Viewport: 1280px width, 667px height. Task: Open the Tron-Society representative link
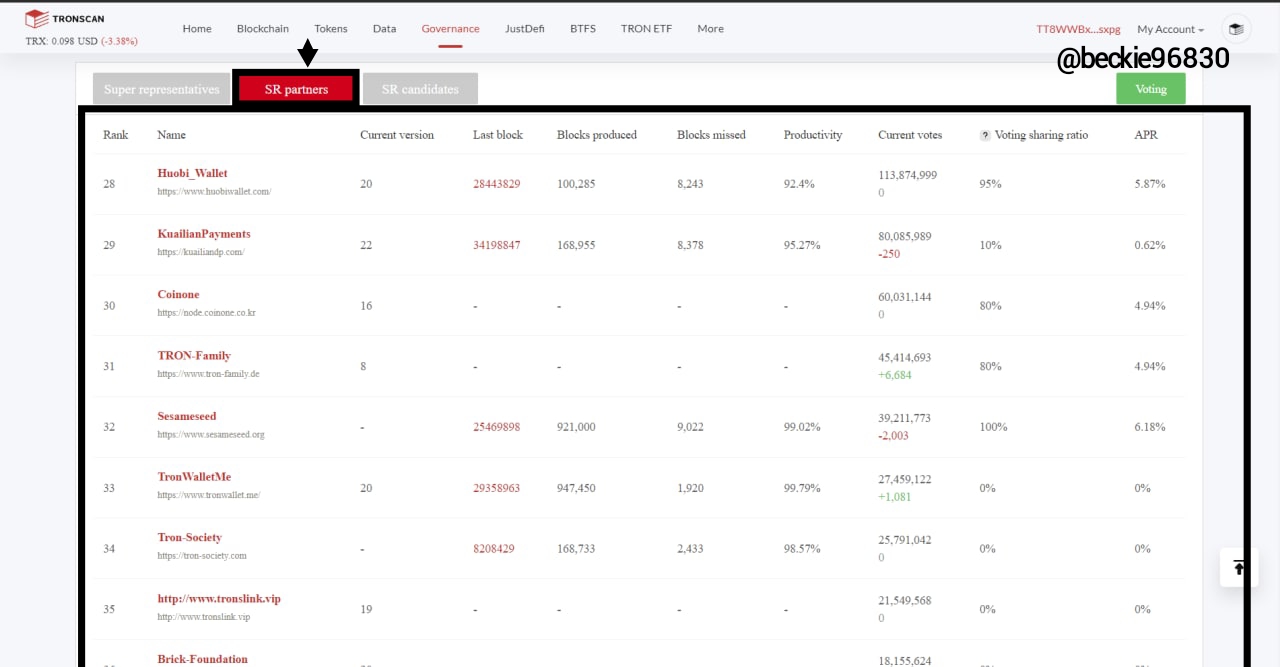(189, 537)
